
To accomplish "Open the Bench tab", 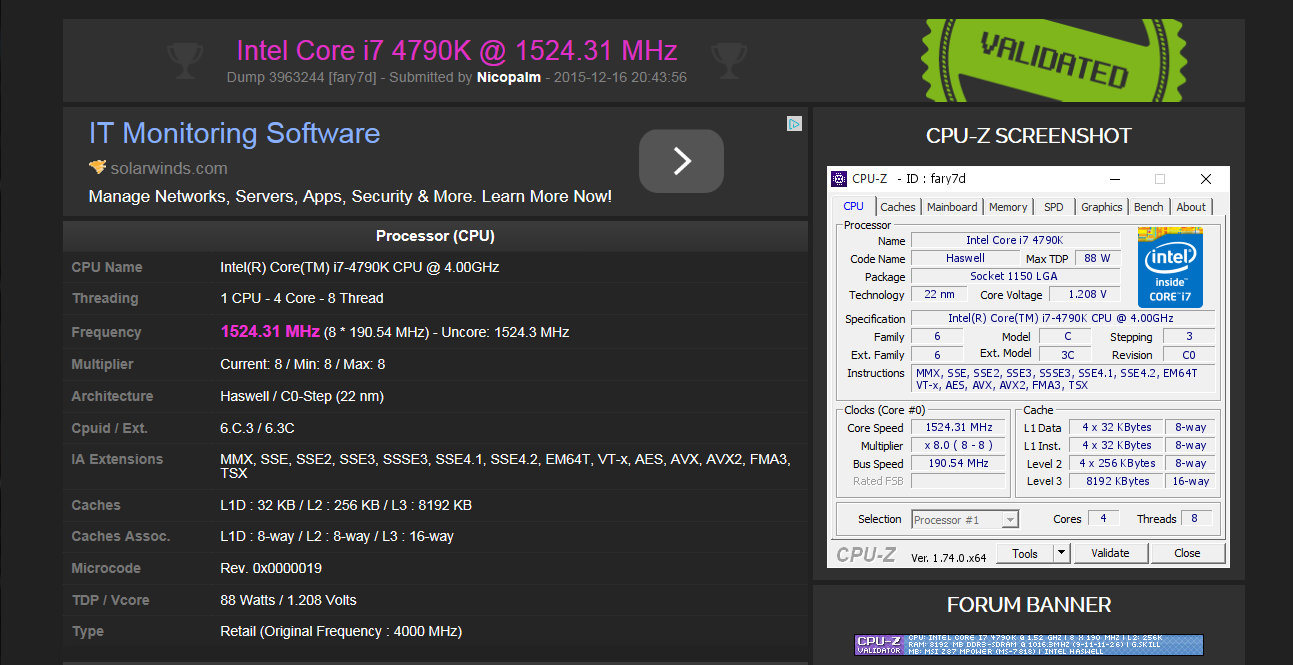I will tap(1149, 207).
